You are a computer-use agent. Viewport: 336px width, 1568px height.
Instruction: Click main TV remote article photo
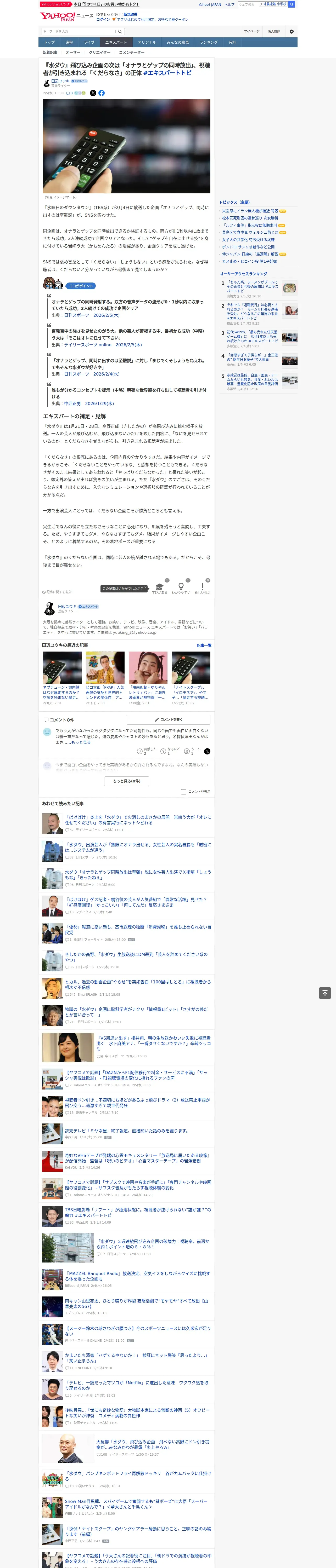click(126, 147)
